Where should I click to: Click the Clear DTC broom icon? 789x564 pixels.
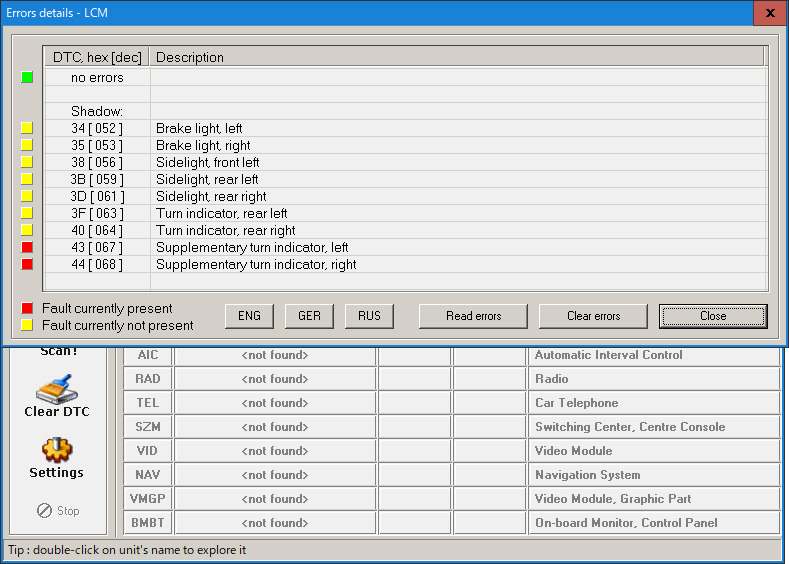click(x=56, y=388)
